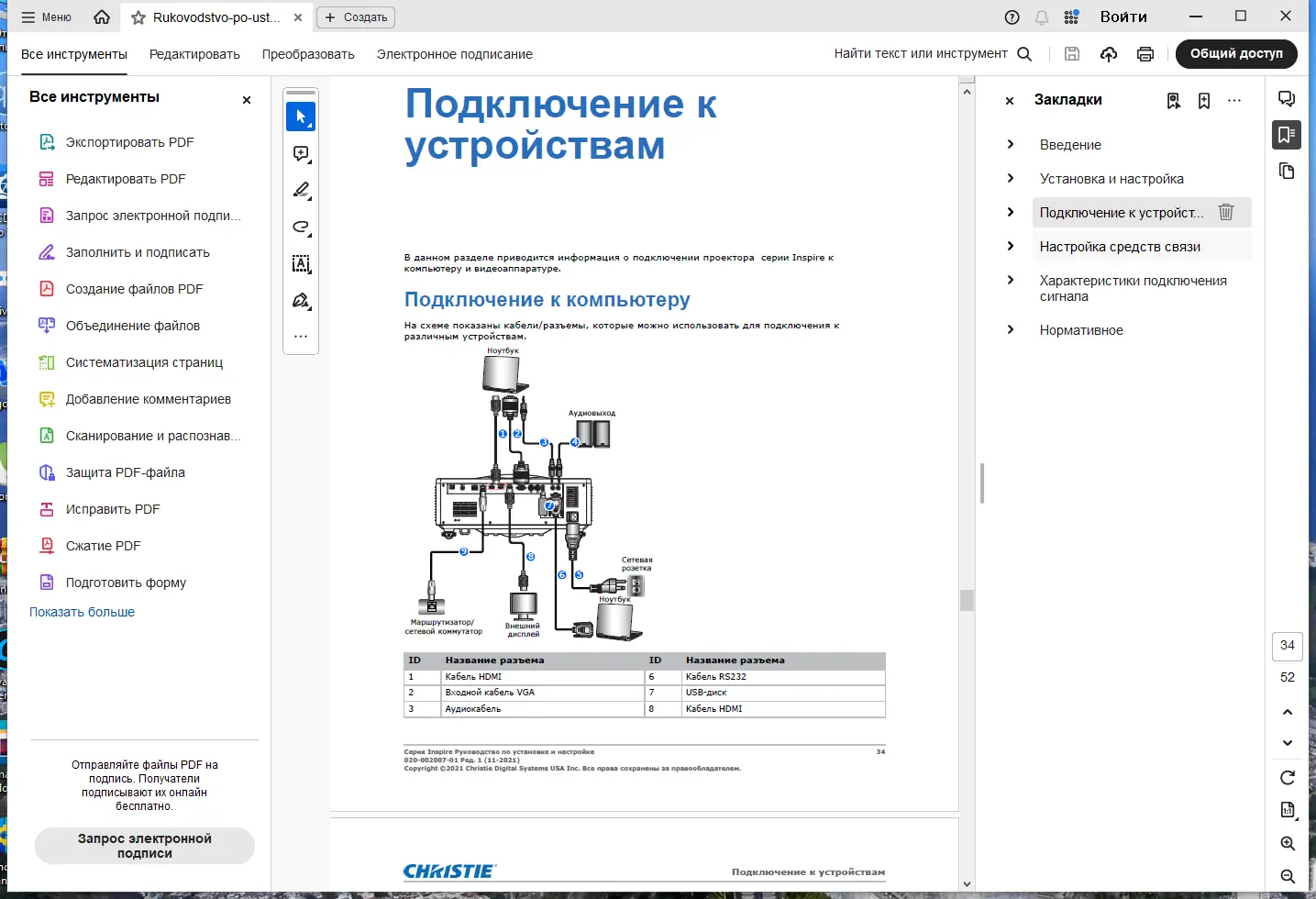Find the current bookmark icon

[x=1174, y=101]
